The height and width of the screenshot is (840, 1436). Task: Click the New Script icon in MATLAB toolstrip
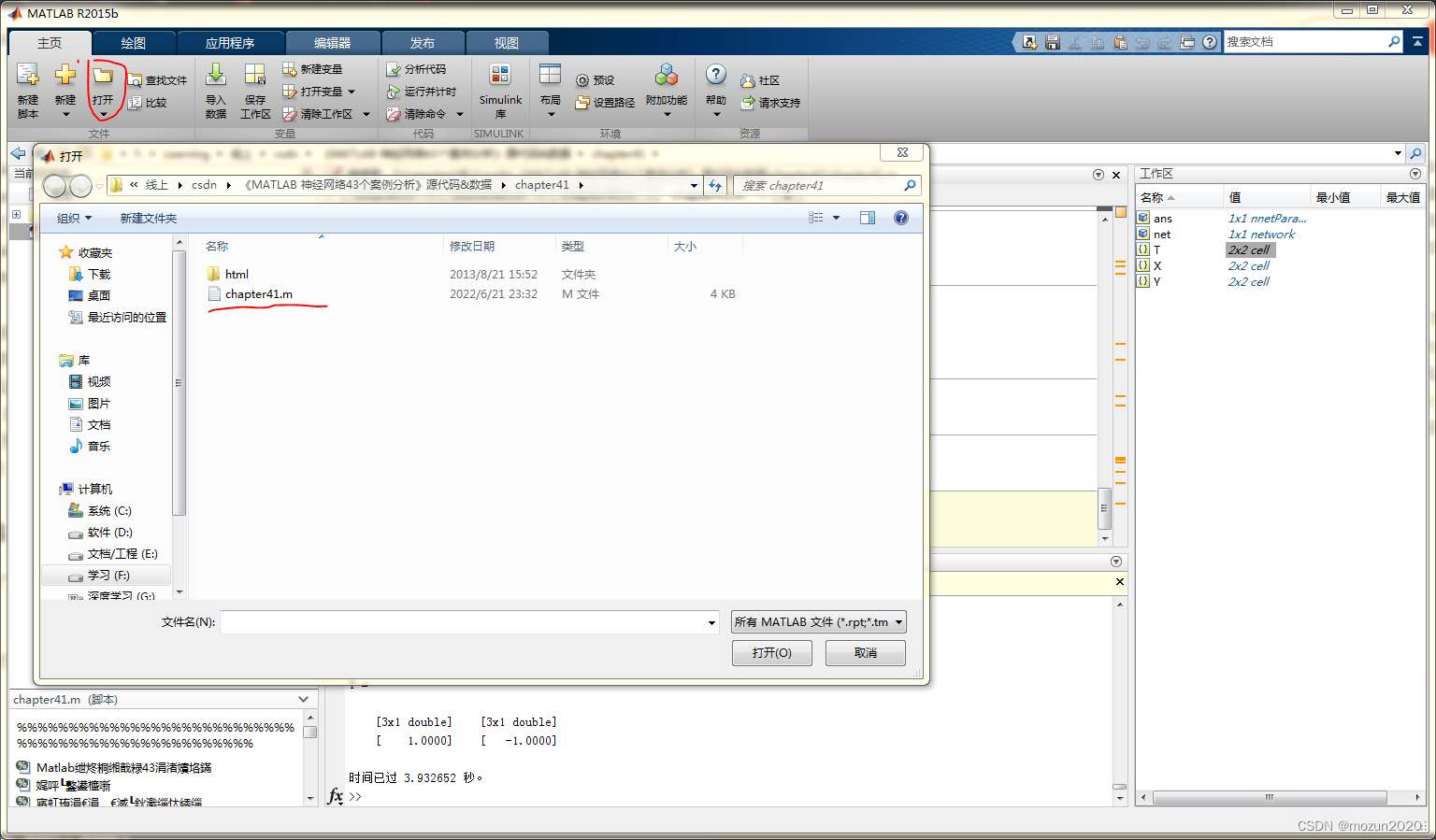[28, 76]
